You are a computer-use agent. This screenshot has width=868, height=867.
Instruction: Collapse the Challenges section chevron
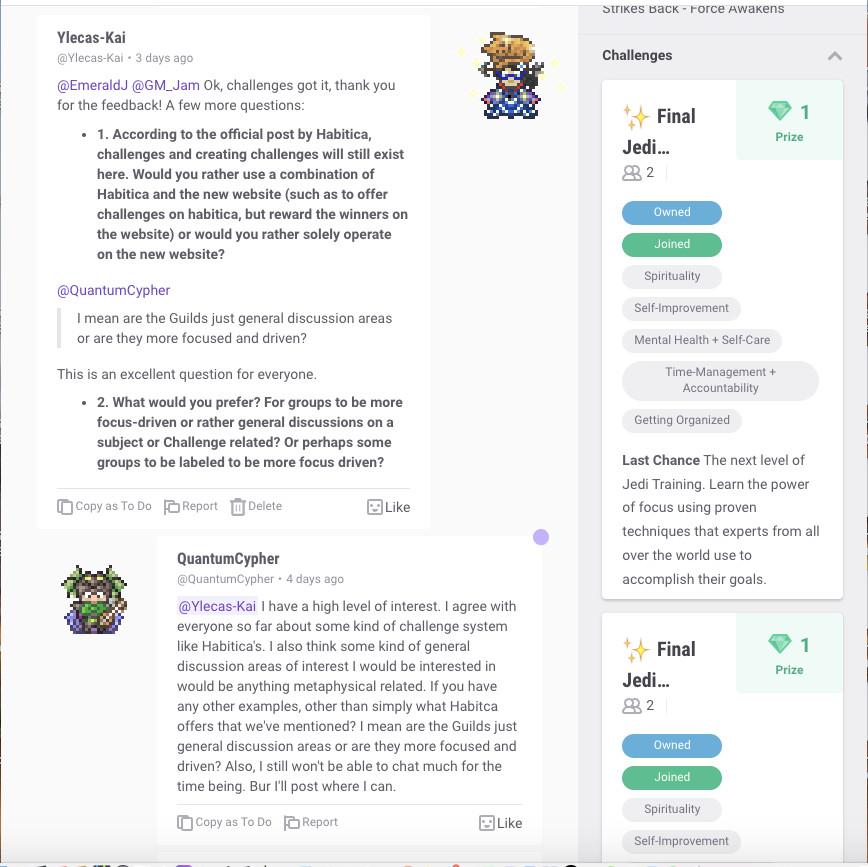click(x=835, y=56)
